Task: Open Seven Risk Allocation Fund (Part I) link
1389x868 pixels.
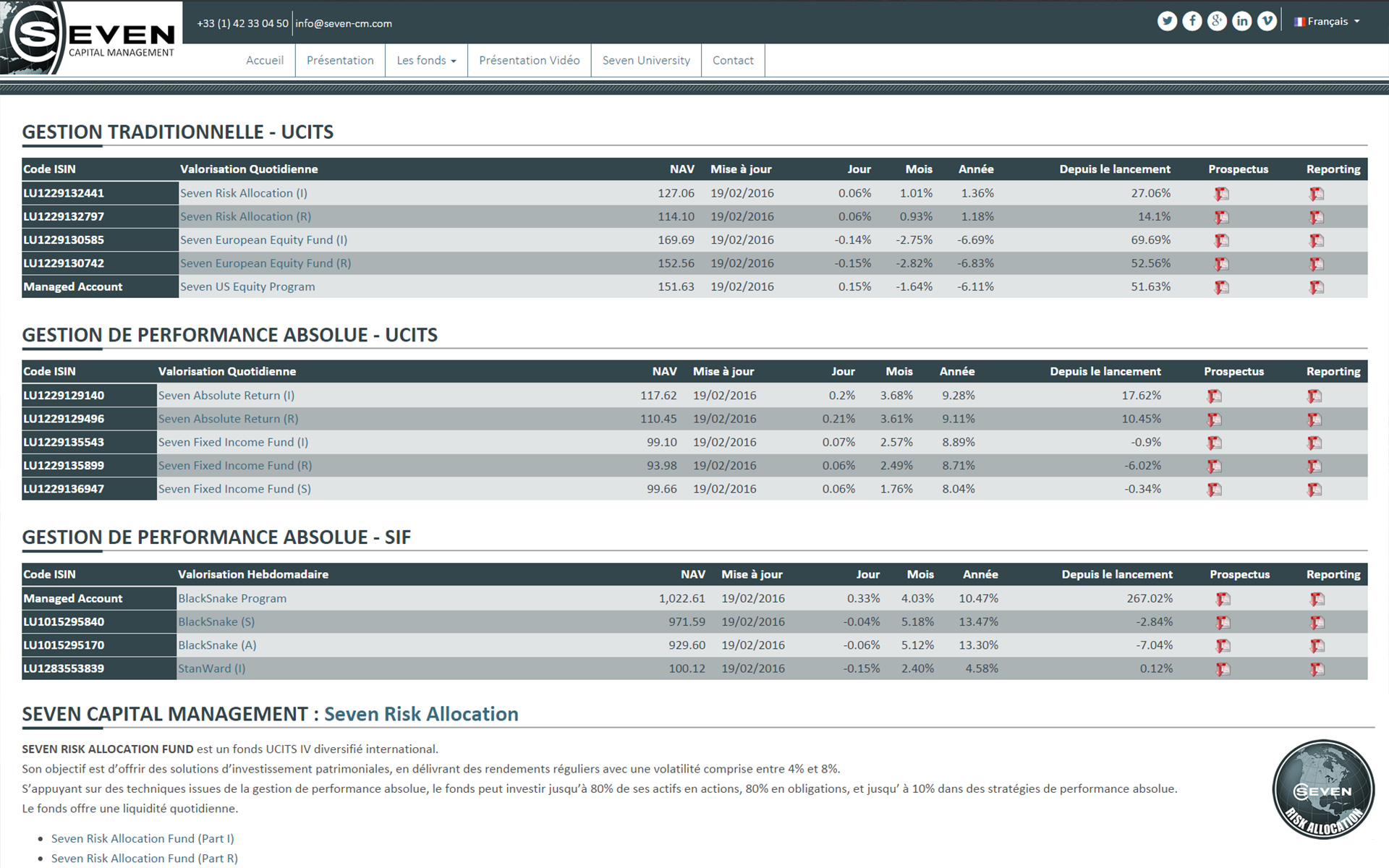Action: 143,838
